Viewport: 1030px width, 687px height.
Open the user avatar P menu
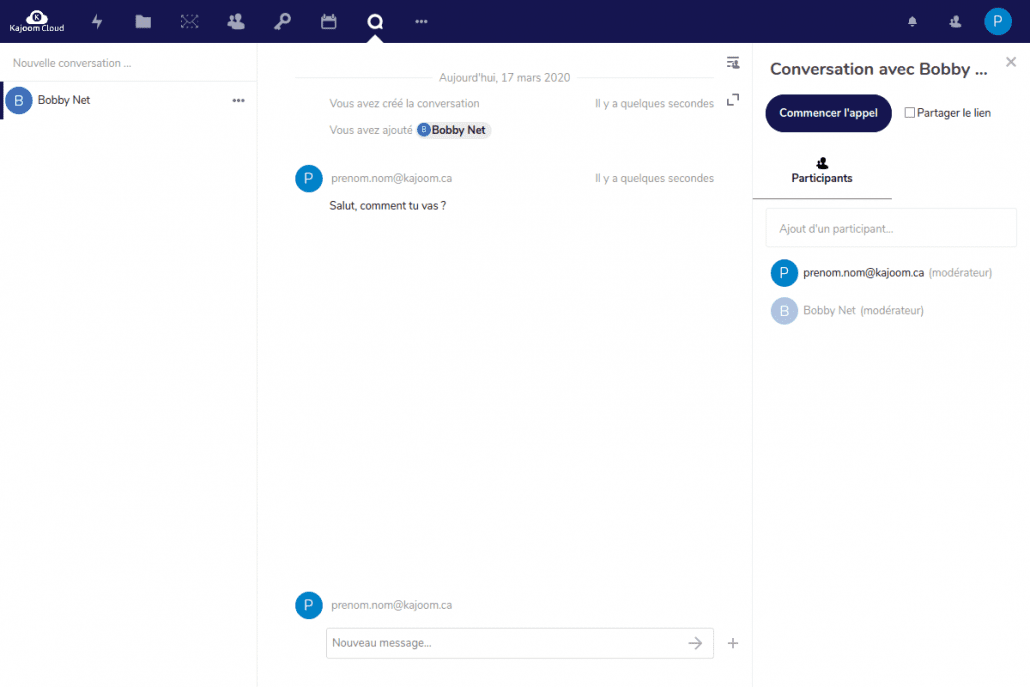pyautogui.click(x=997, y=22)
